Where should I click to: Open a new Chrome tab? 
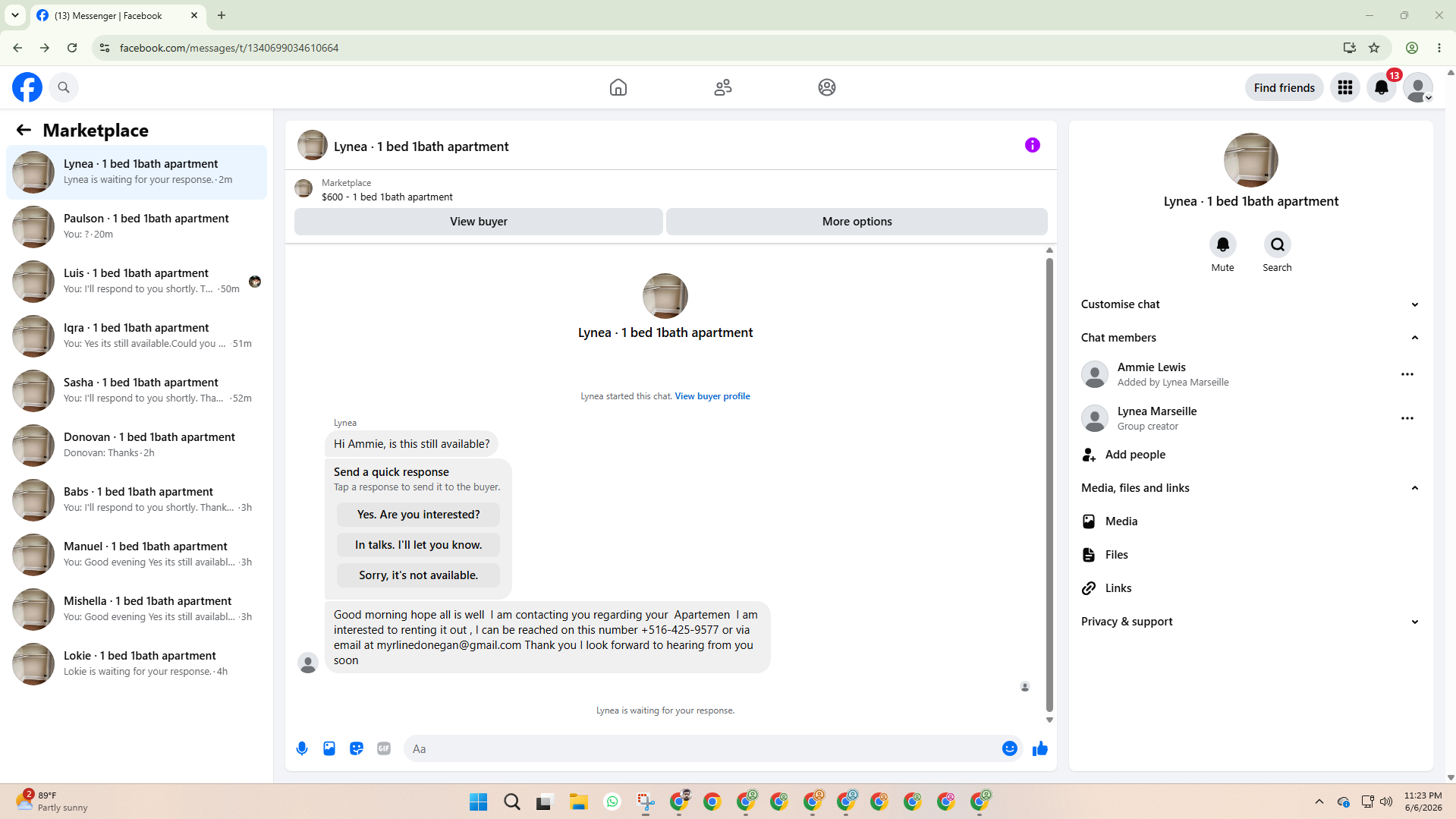click(222, 15)
